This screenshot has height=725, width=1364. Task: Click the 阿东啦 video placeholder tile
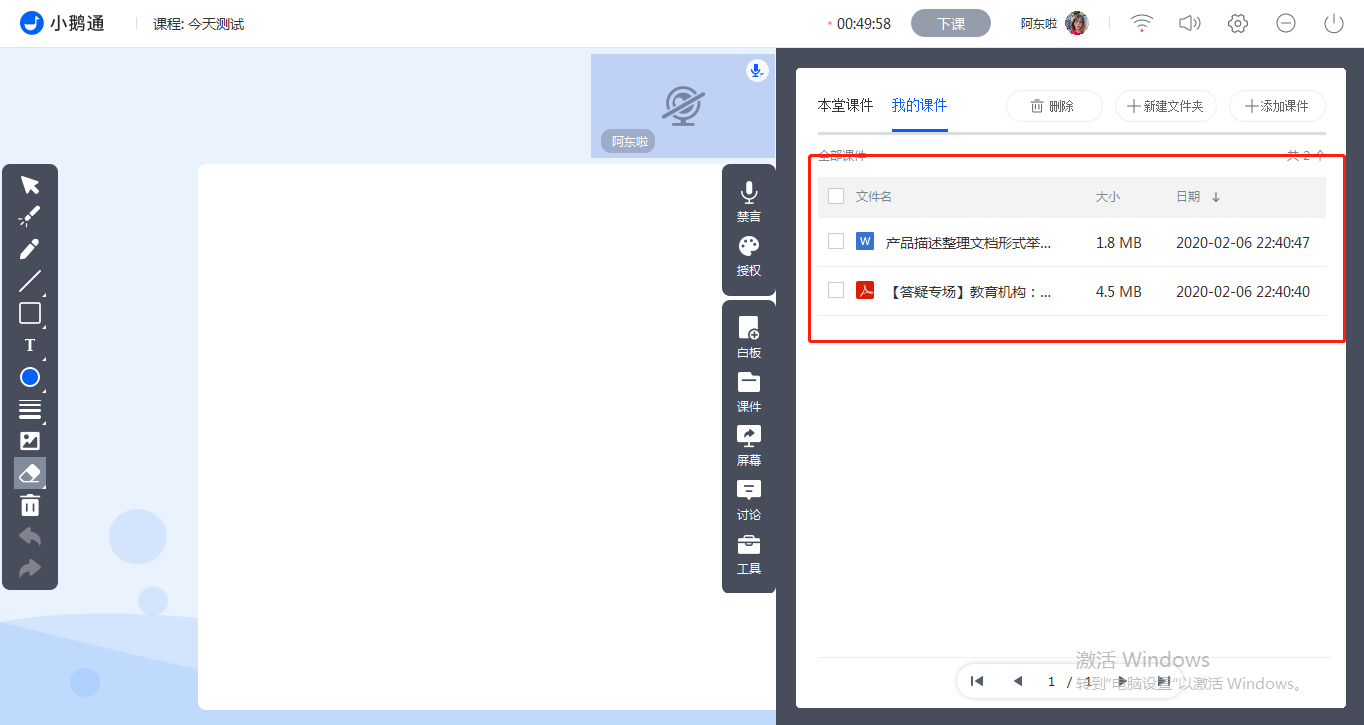(683, 106)
